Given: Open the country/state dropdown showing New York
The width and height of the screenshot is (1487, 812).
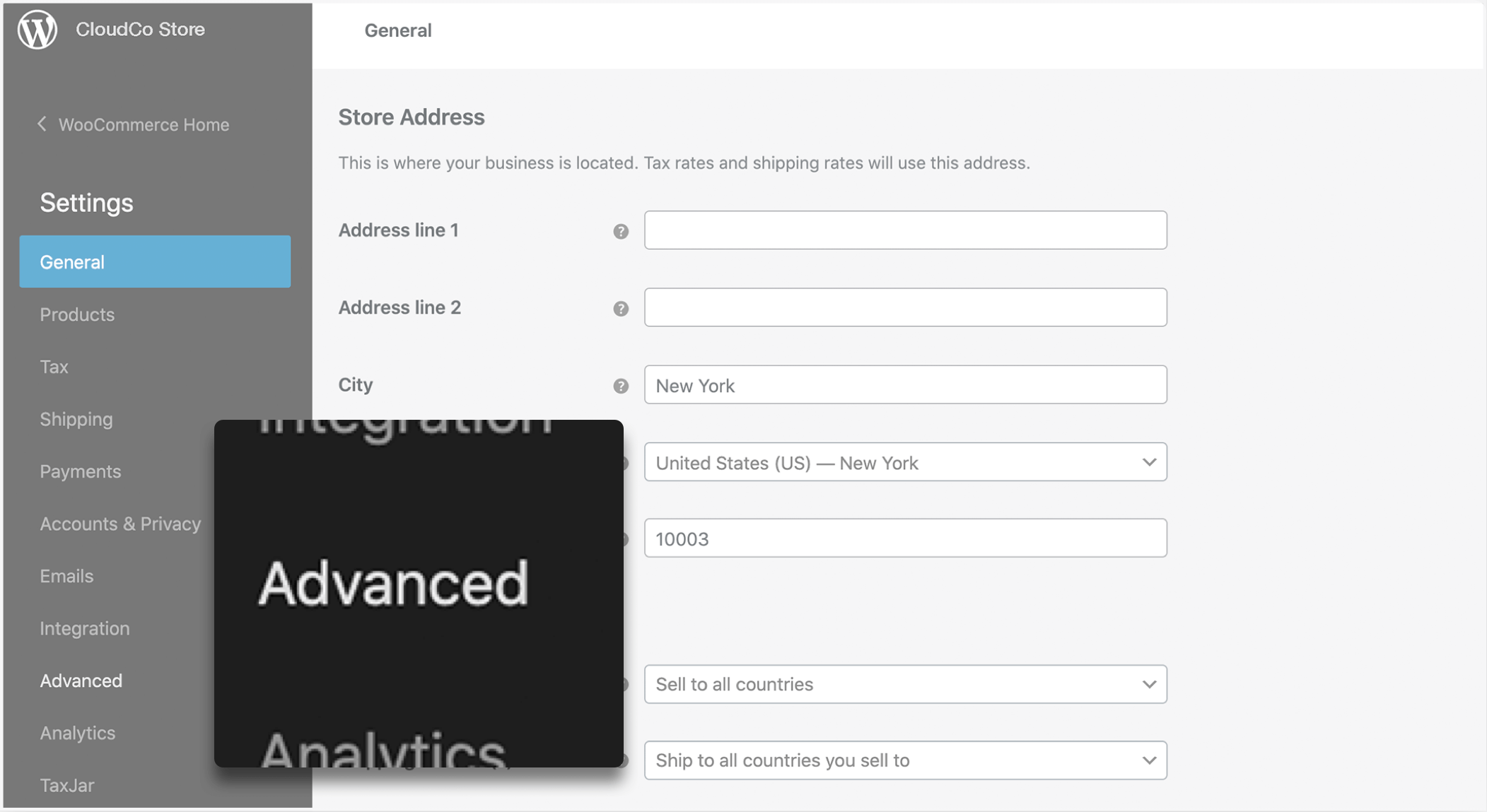Looking at the screenshot, I should (905, 462).
